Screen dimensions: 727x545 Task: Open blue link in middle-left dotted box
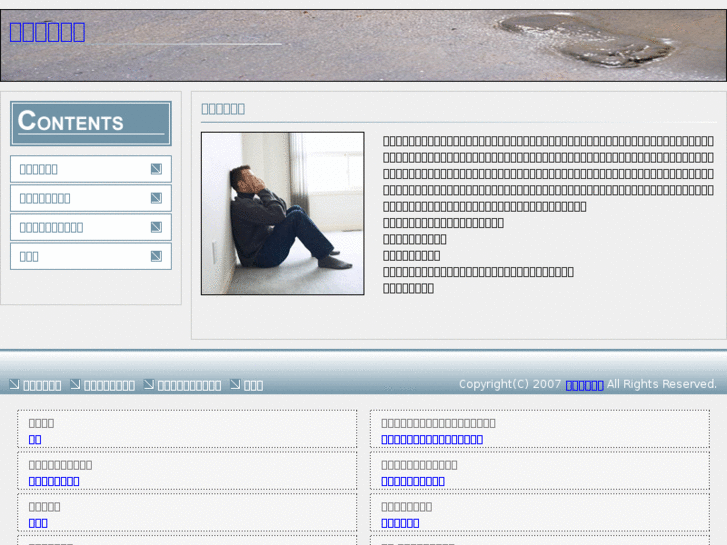54,481
